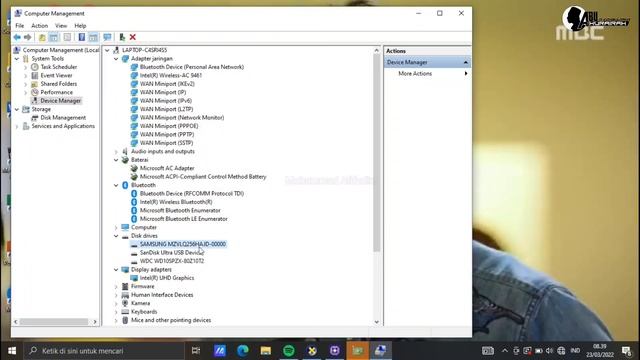This screenshot has width=640, height=360.
Task: Select SanDisk Ultra USB Device
Action: point(171,253)
